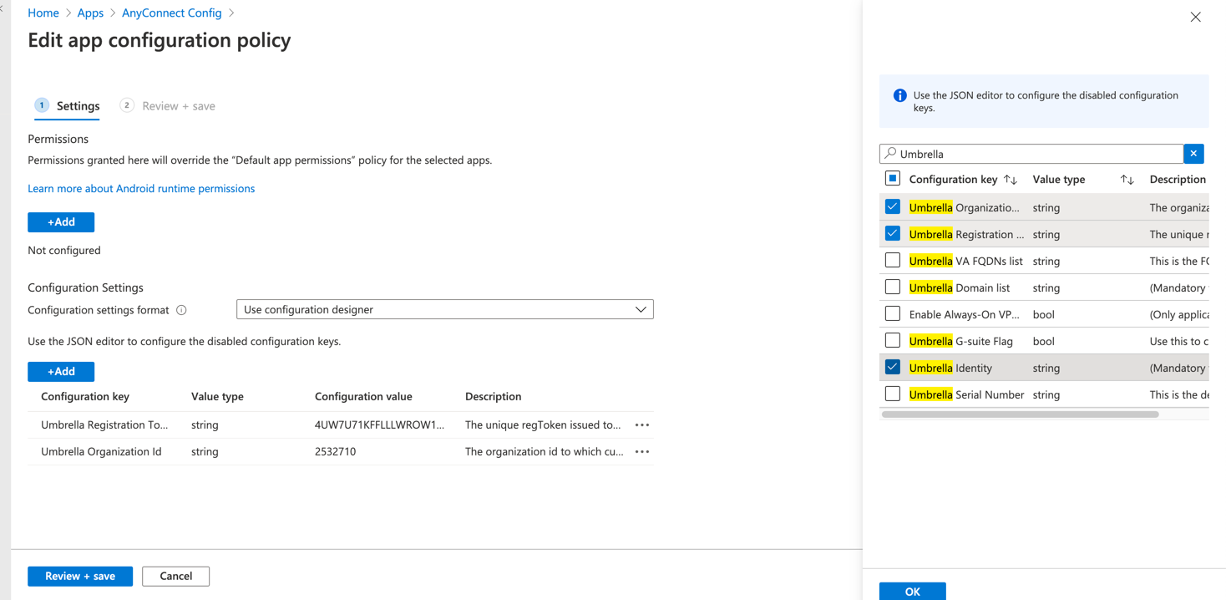Sort by Value type using its arrows

pos(1127,180)
